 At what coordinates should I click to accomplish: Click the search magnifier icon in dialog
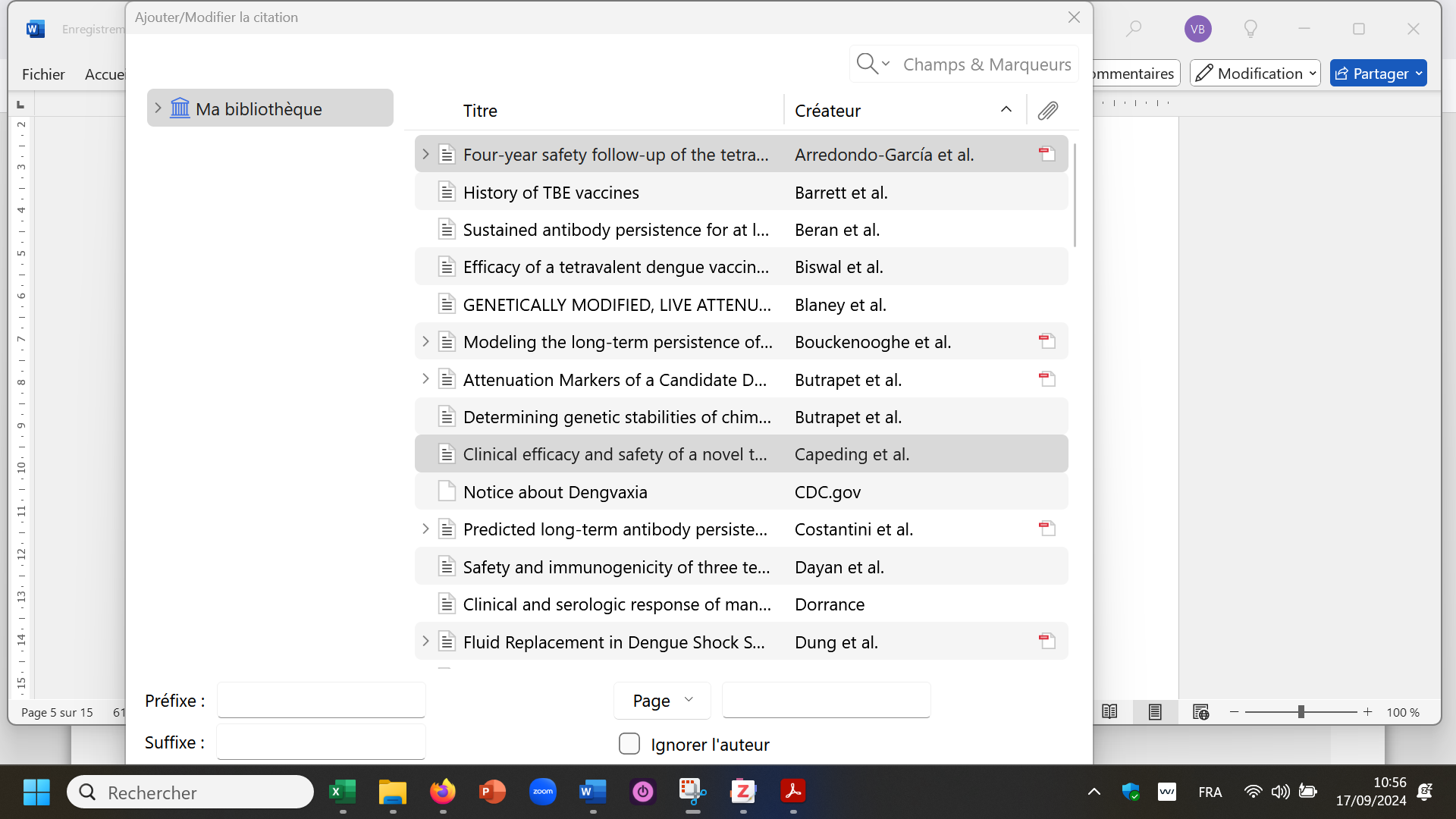[866, 64]
